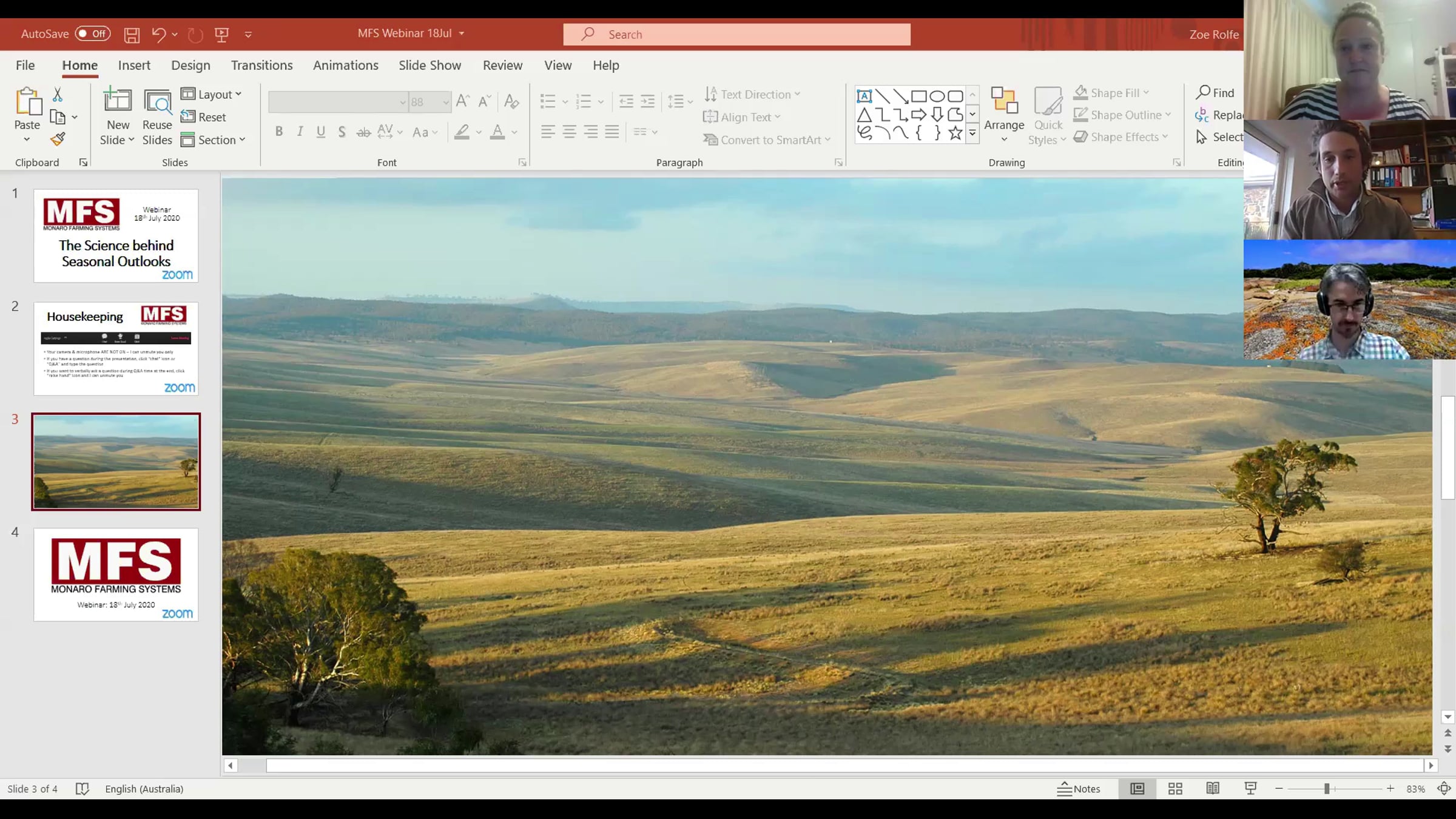1456x819 pixels.
Task: Expand Text Direction options
Action: coord(752,94)
